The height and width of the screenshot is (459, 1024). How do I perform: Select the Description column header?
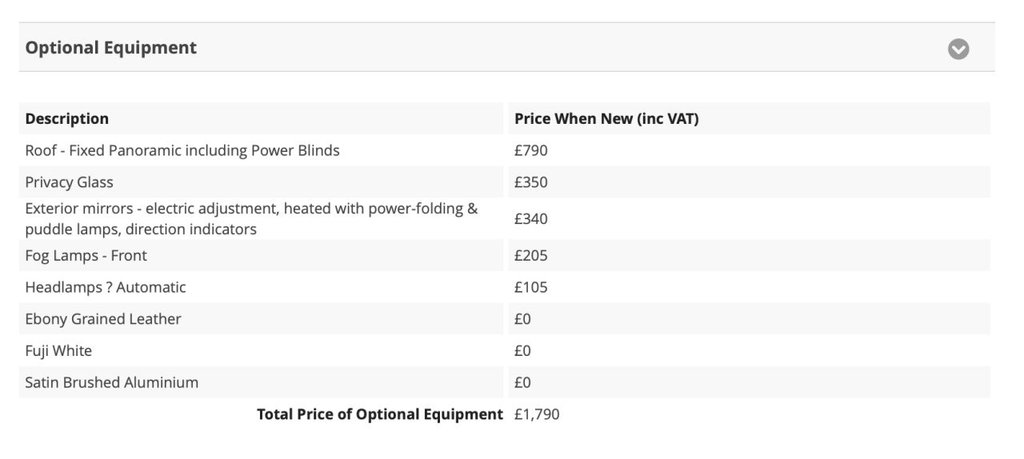[x=67, y=118]
